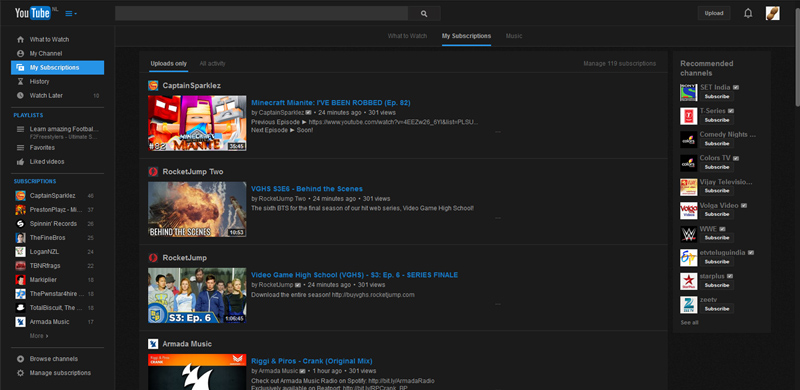Subscribe to starplus
Viewport: 800px width, 390px height.
pos(717,285)
